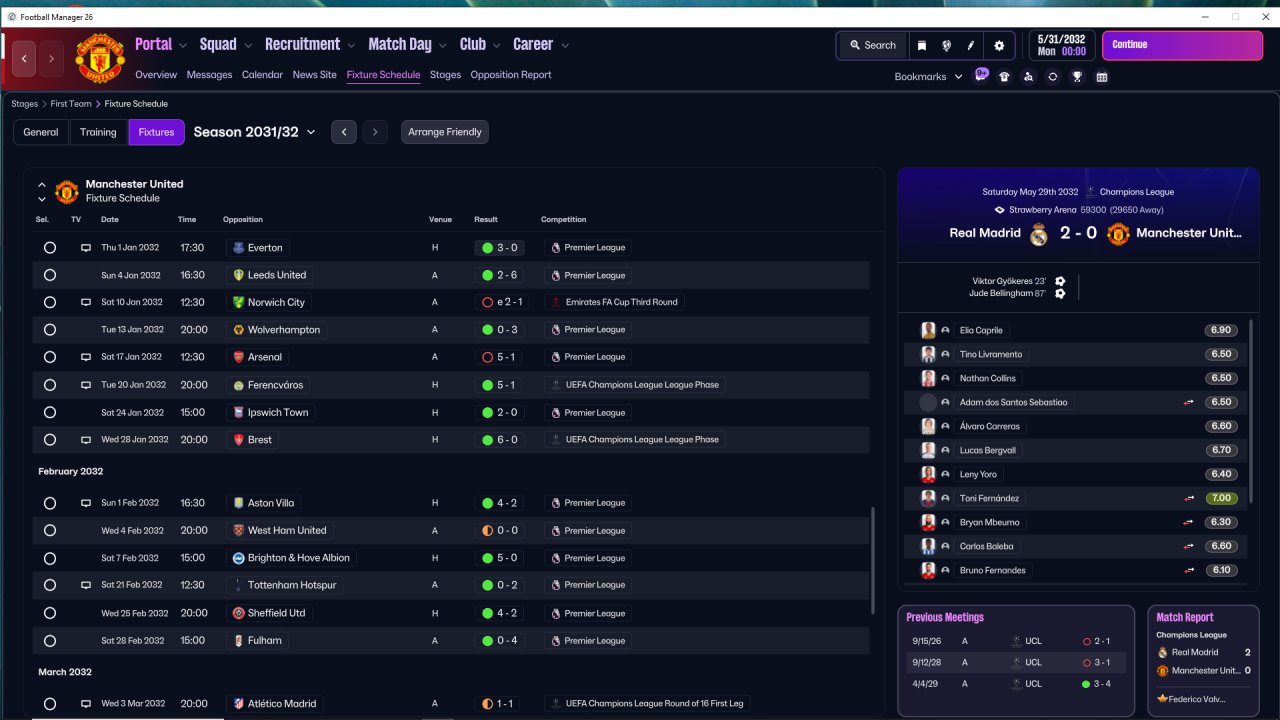Select the Wolverhampton fixture radio button
The width and height of the screenshot is (1280, 720).
point(50,330)
